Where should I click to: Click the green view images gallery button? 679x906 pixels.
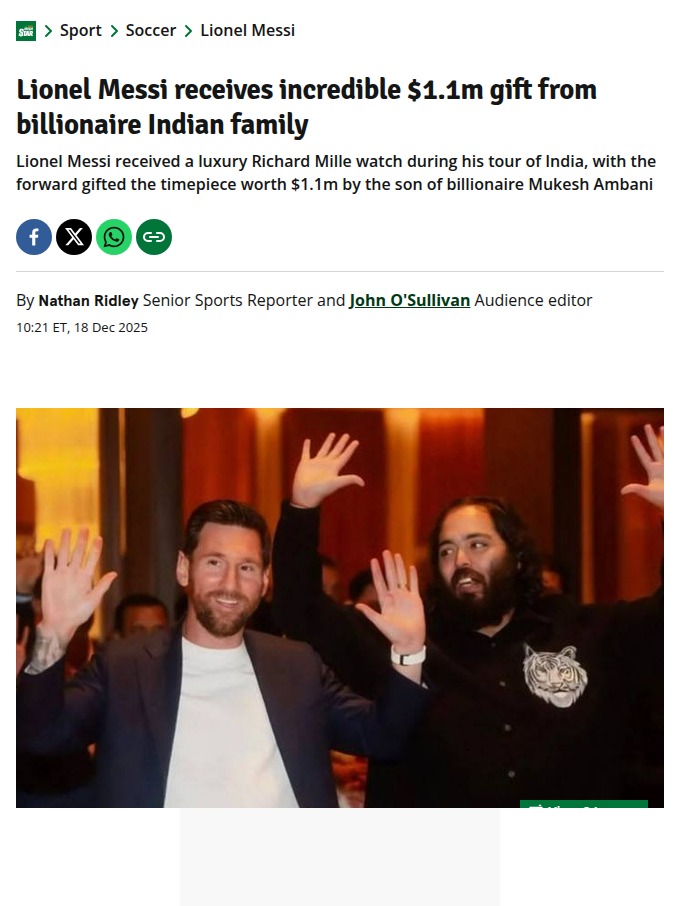tap(584, 804)
